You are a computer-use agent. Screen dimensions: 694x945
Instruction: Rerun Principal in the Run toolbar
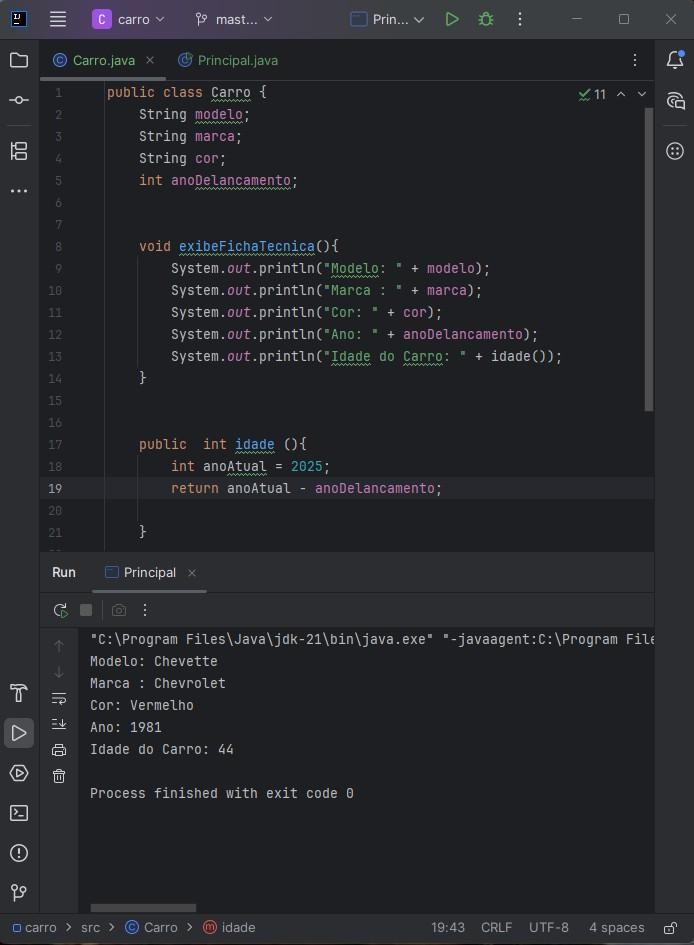click(60, 610)
